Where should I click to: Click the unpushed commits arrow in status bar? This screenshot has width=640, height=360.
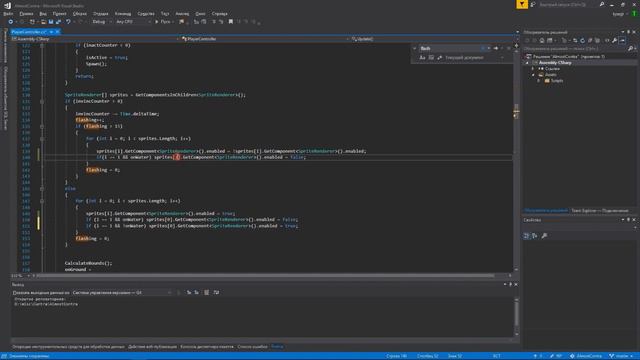535,356
